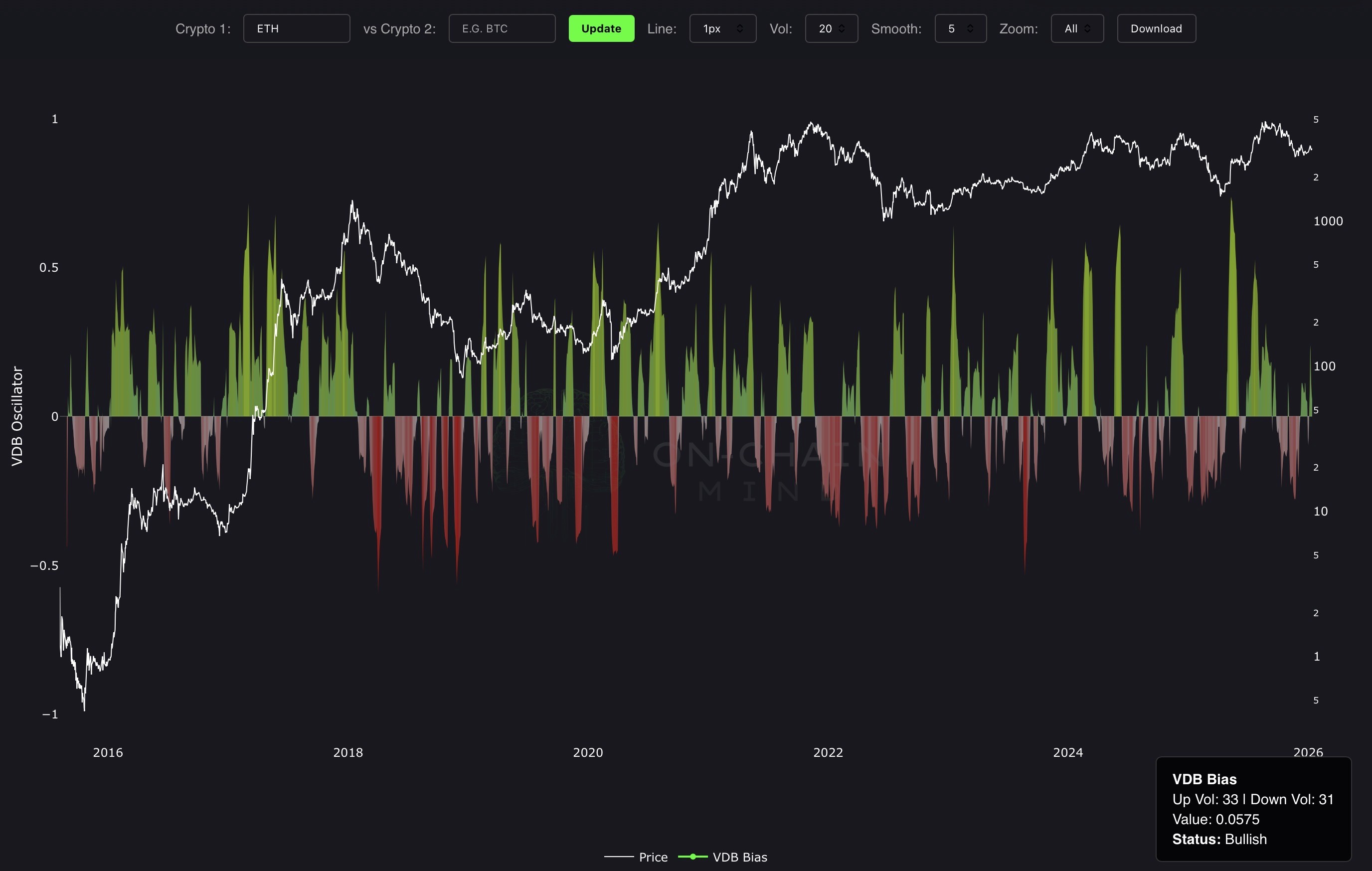Open the Smooth value dropdown
This screenshot has width=1372, height=871.
960,28
